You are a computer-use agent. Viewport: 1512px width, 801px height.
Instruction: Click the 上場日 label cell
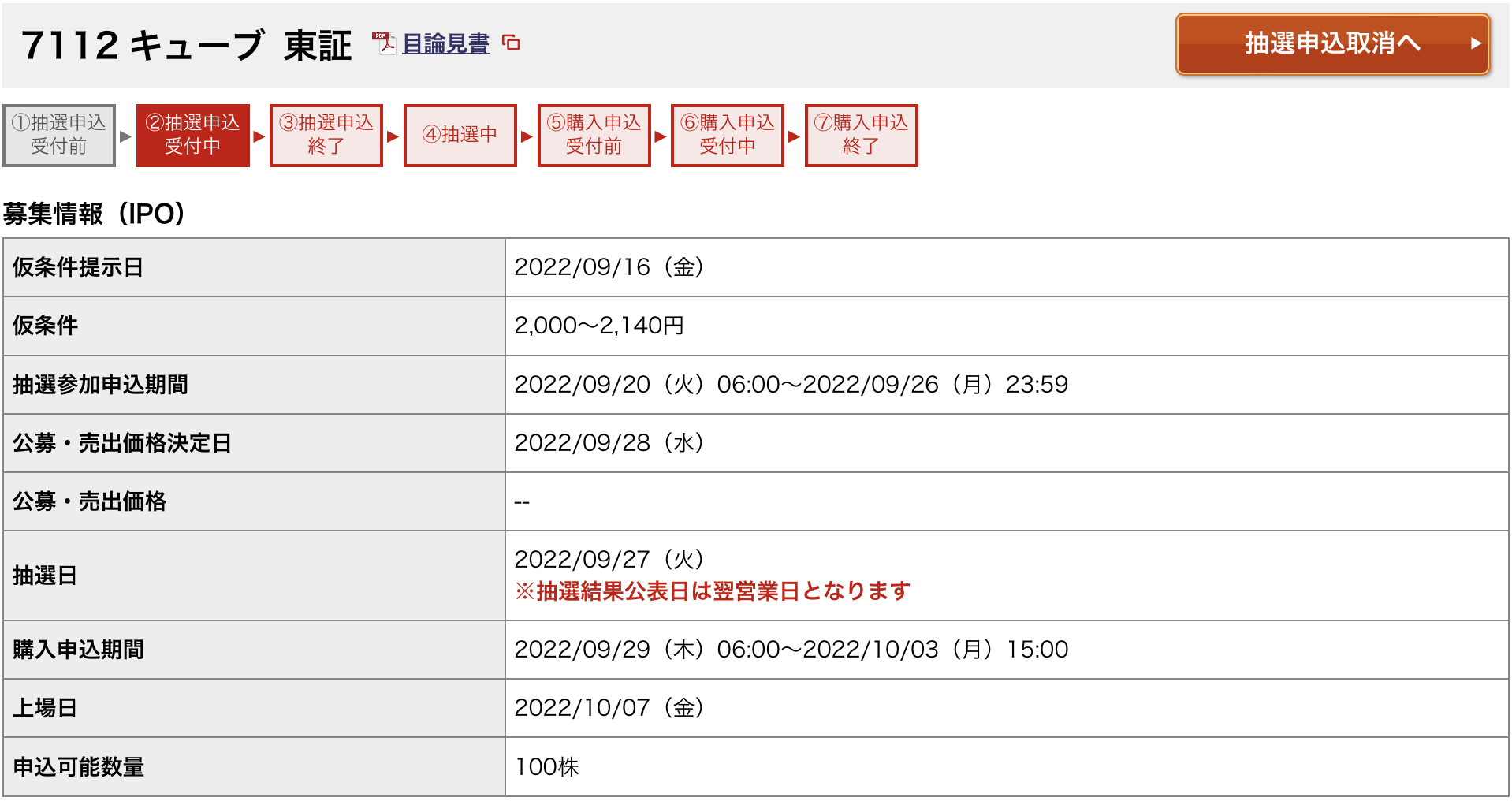pyautogui.click(x=254, y=708)
